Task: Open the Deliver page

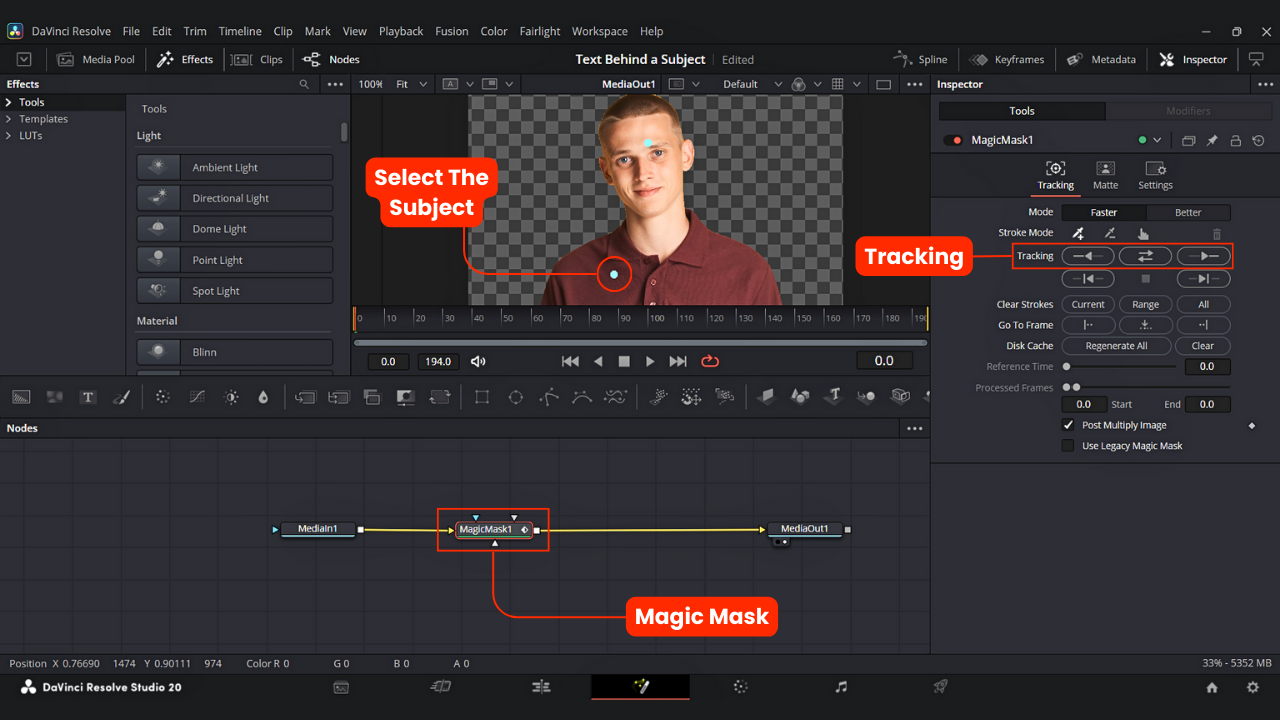Action: click(939, 687)
